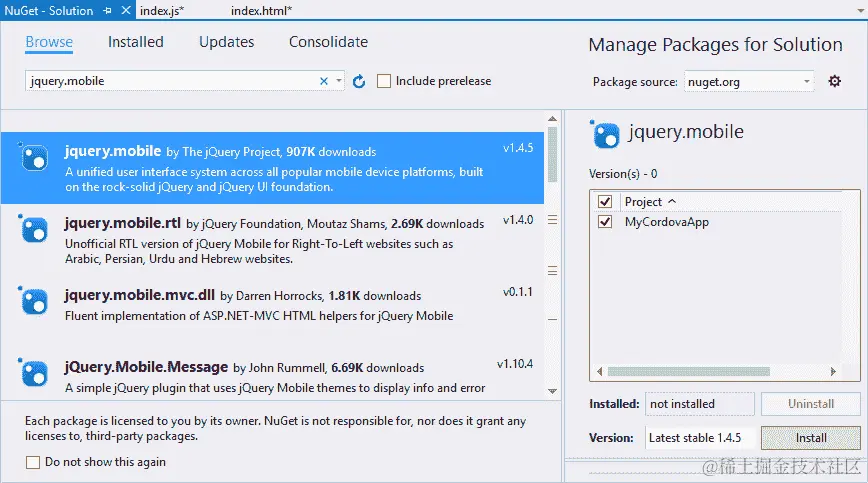This screenshot has width=868, height=483.
Task: Open the Version selection dropdown
Action: click(700, 438)
